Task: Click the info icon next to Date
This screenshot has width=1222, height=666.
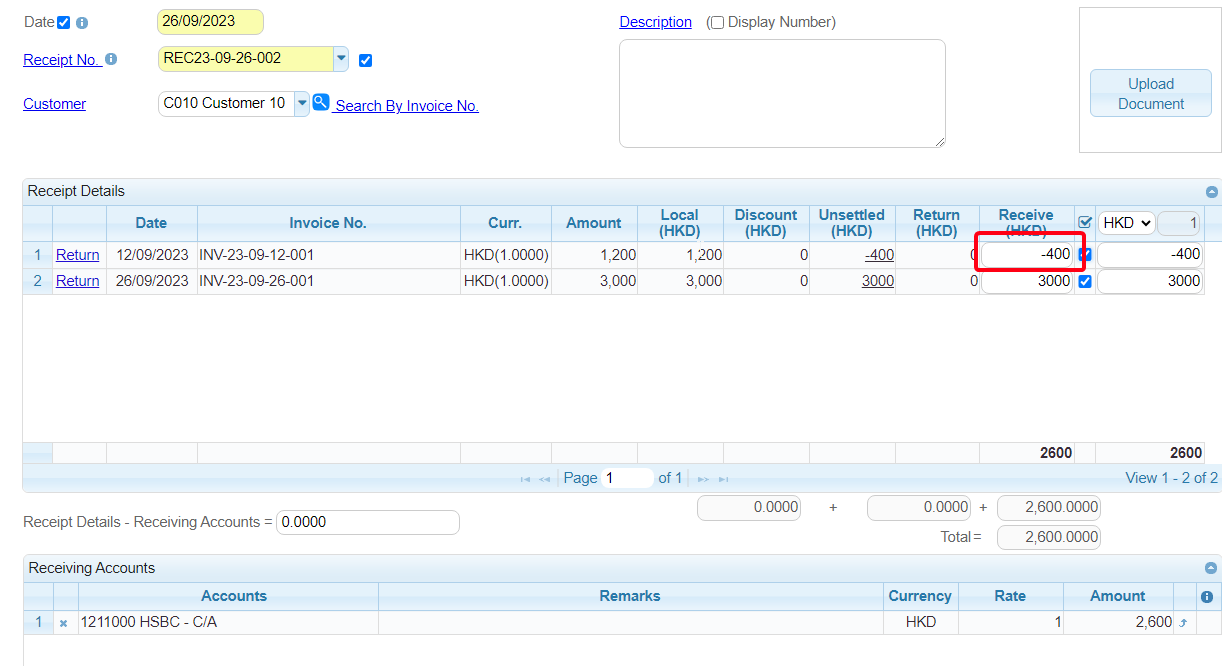Action: (82, 23)
